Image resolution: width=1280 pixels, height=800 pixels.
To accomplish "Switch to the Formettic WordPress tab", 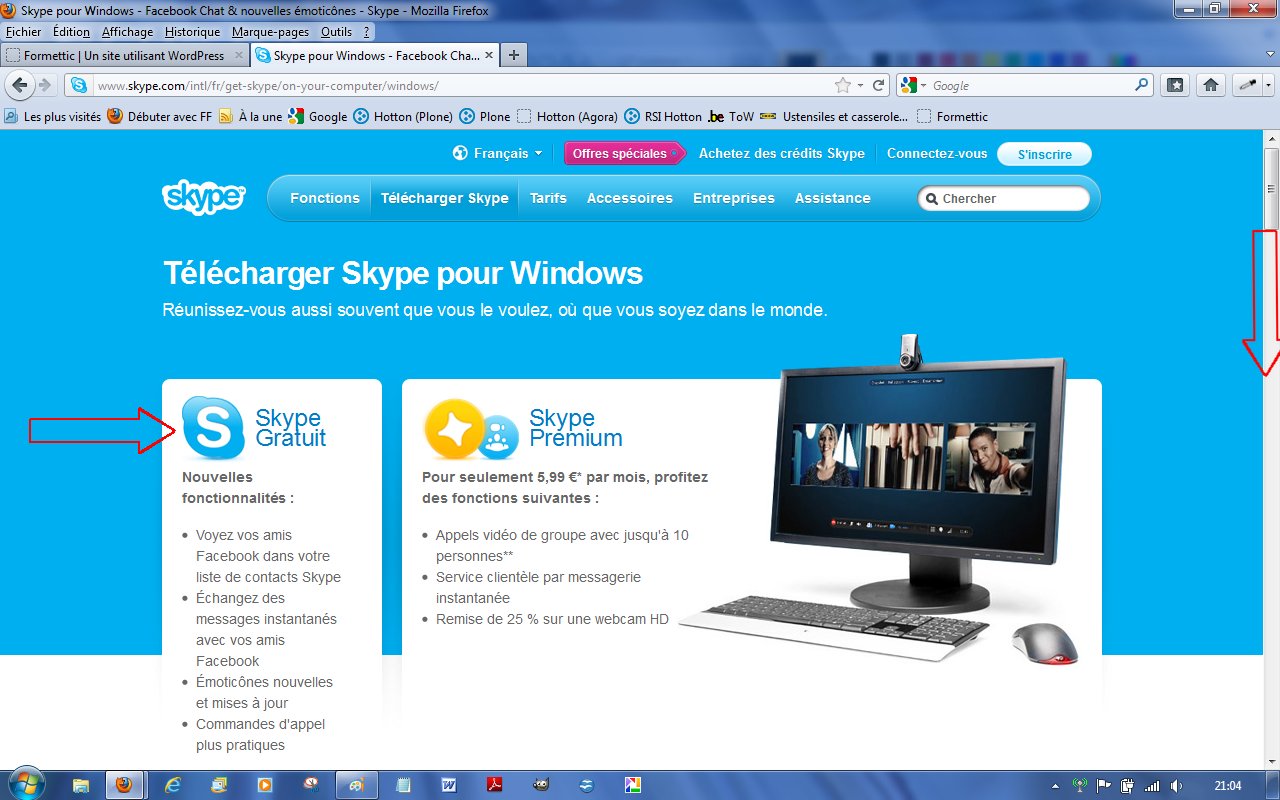I will pos(125,55).
